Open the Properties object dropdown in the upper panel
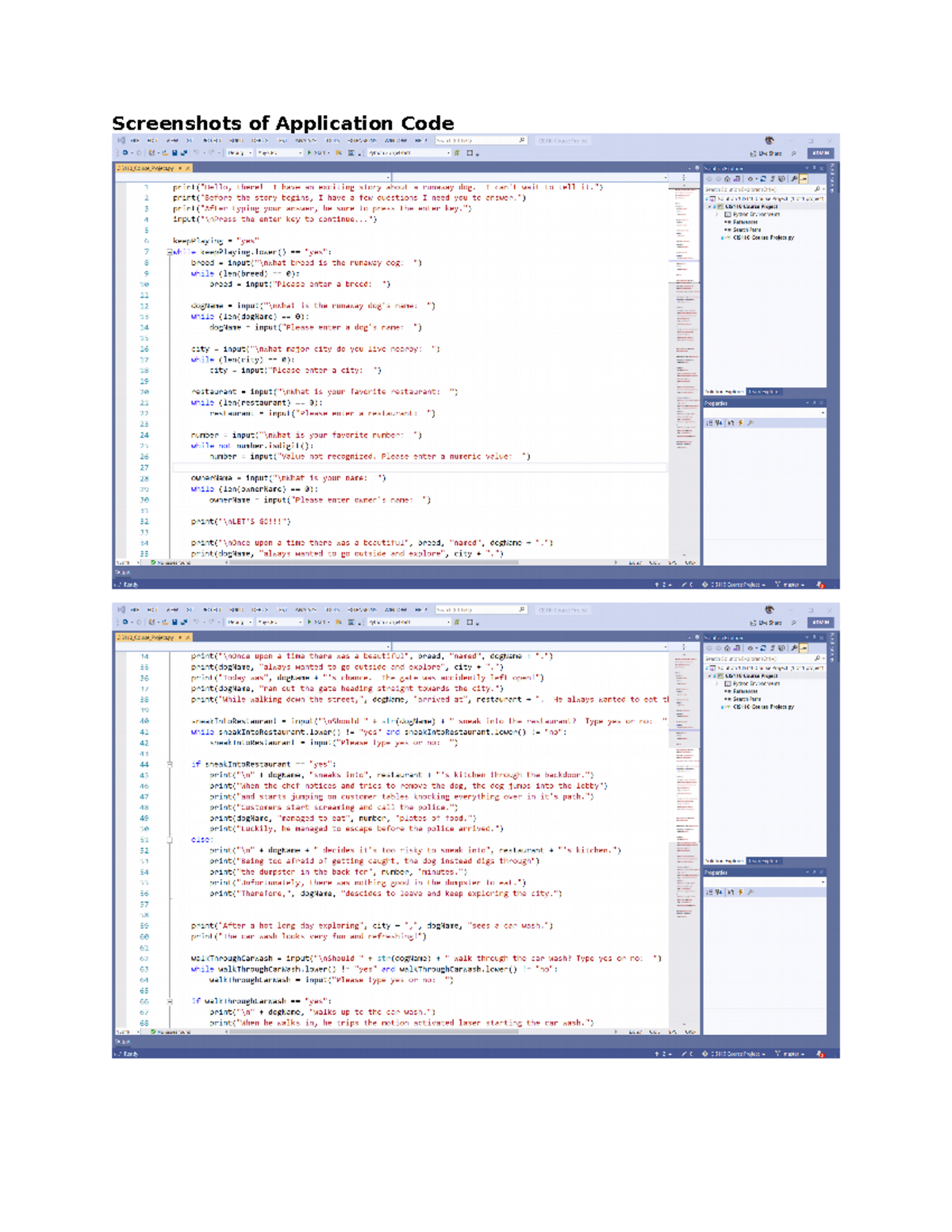 click(x=765, y=413)
